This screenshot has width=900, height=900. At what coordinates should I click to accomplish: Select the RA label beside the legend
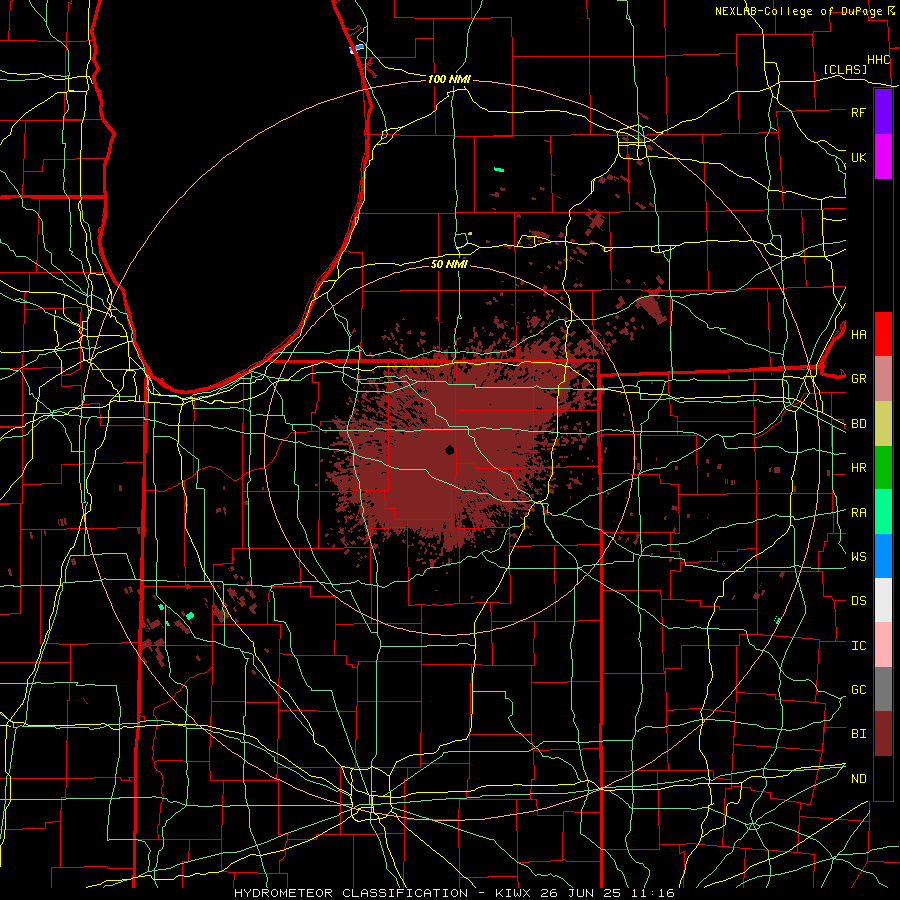(858, 512)
